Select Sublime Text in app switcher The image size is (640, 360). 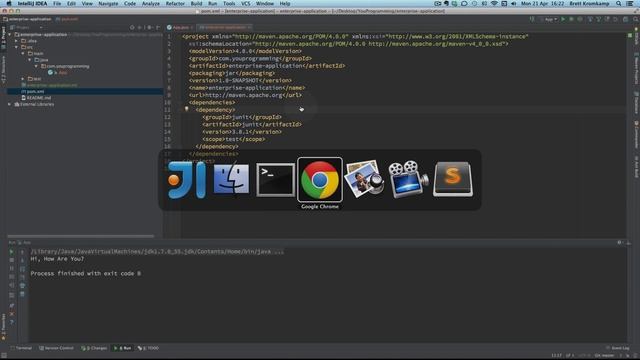453,180
